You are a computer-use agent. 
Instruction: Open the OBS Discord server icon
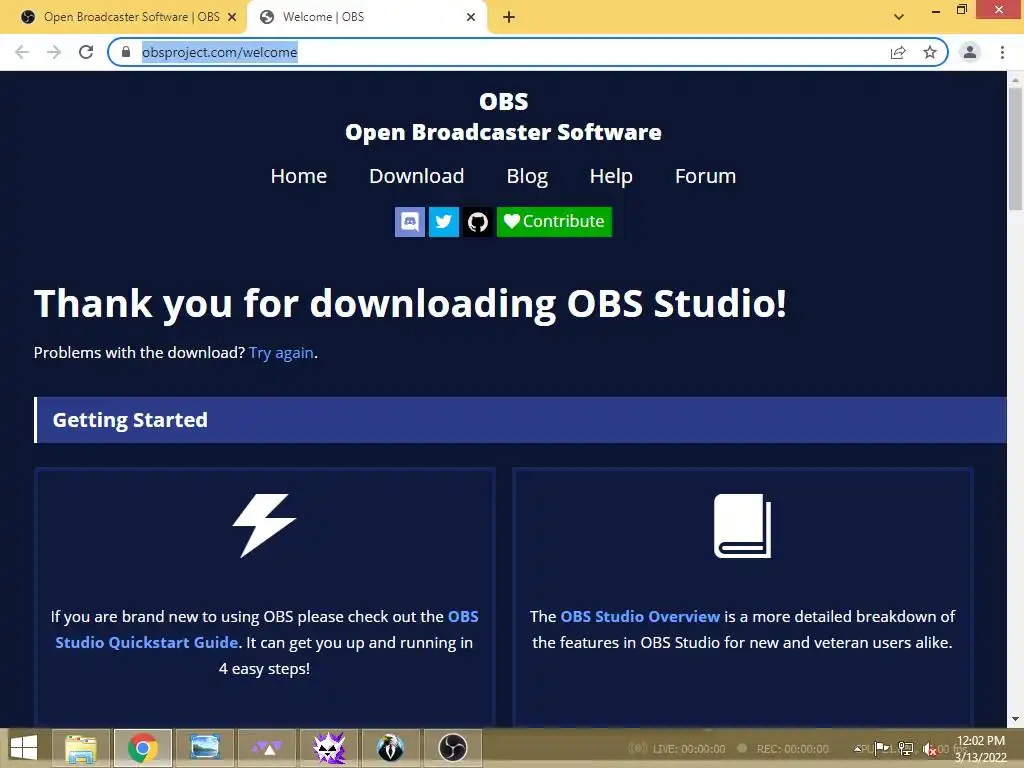409,222
